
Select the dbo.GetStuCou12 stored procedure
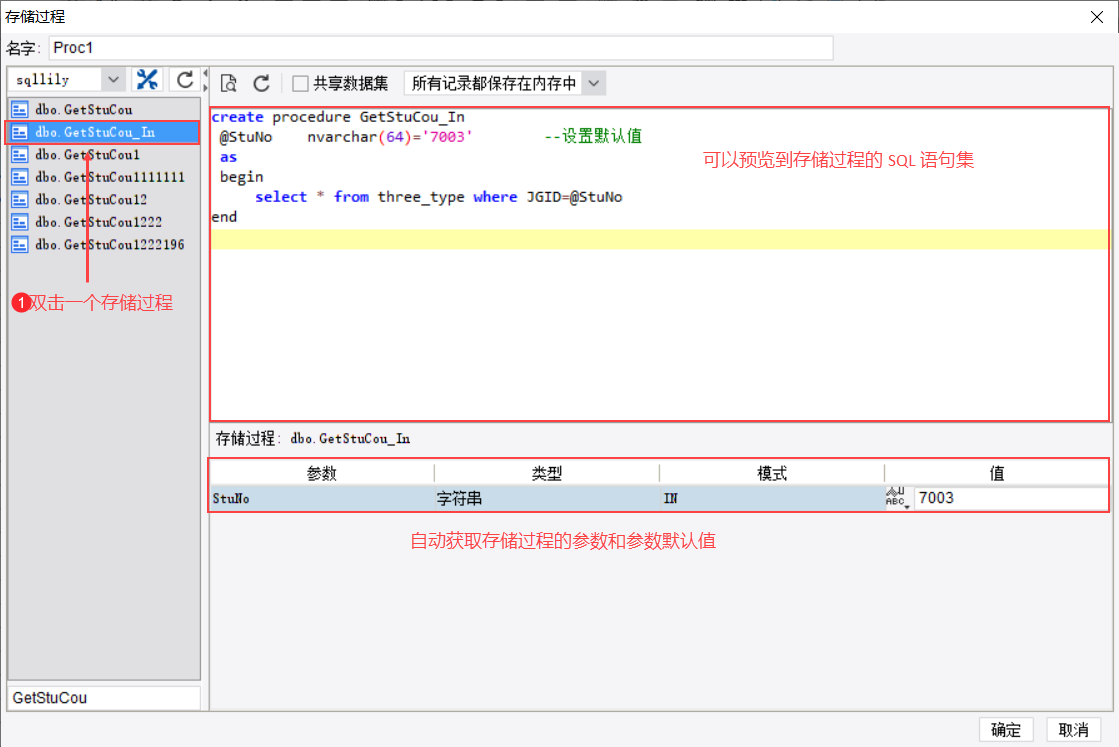pyautogui.click(x=91, y=200)
